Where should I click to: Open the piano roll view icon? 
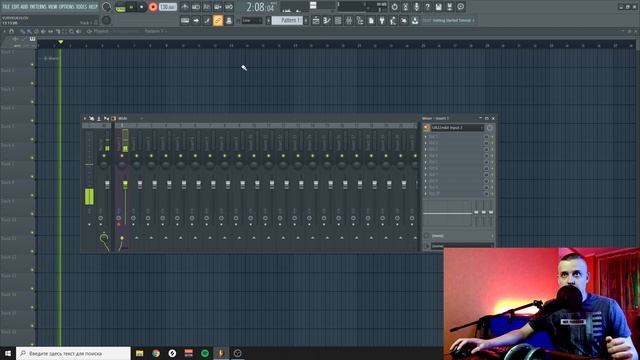pyautogui.click(x=327, y=20)
